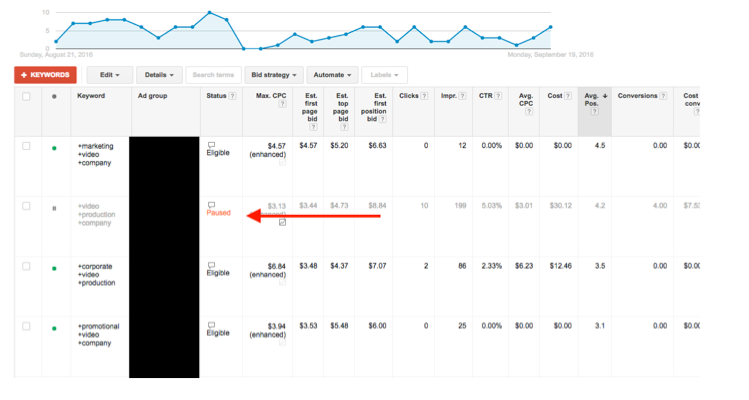The image size is (749, 400).
Task: Click the green status dot for +marketing +video +company
Action: 54,147
